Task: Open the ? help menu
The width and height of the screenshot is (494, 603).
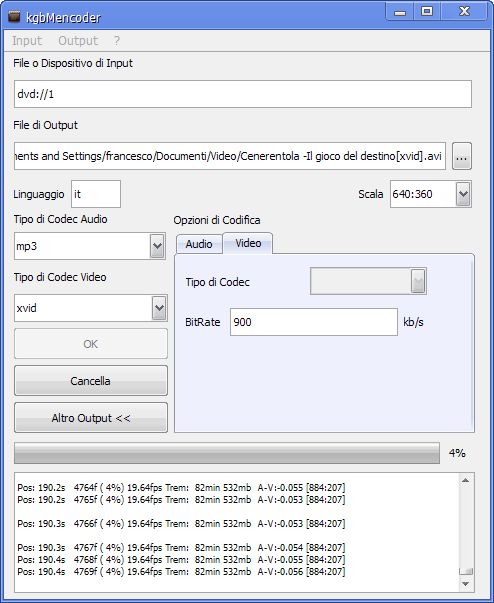Action: click(117, 40)
